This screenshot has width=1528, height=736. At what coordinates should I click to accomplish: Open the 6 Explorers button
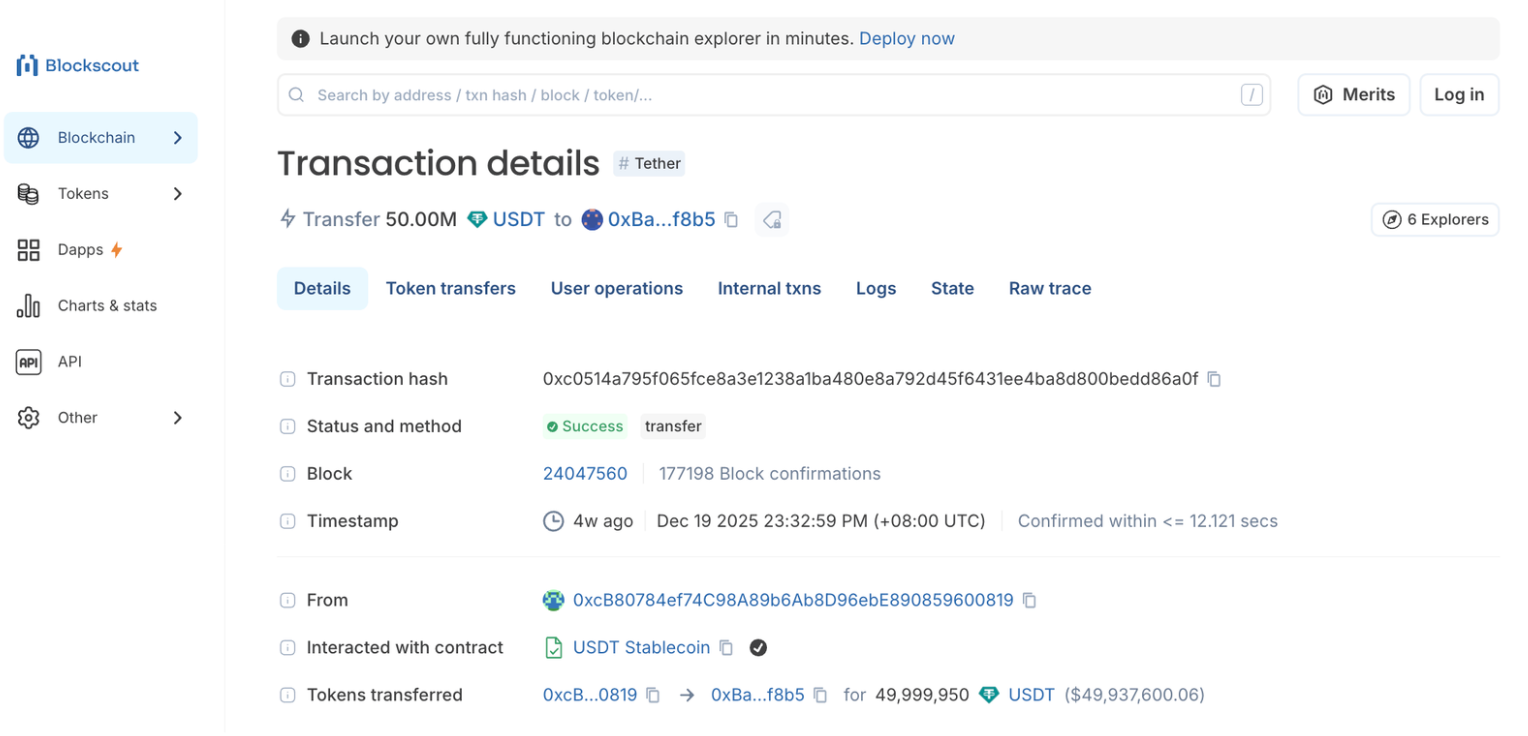point(1434,219)
